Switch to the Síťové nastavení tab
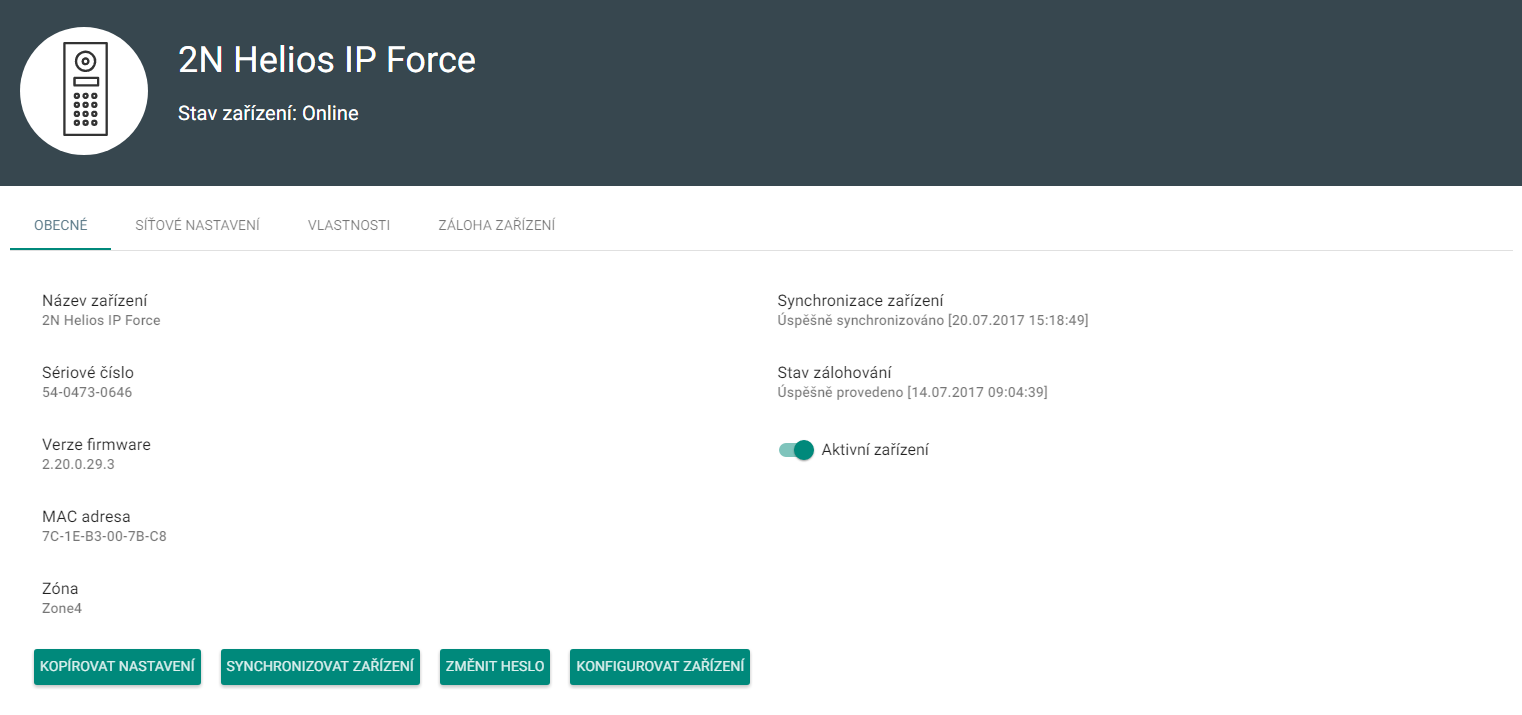The image size is (1522, 715). (x=198, y=225)
